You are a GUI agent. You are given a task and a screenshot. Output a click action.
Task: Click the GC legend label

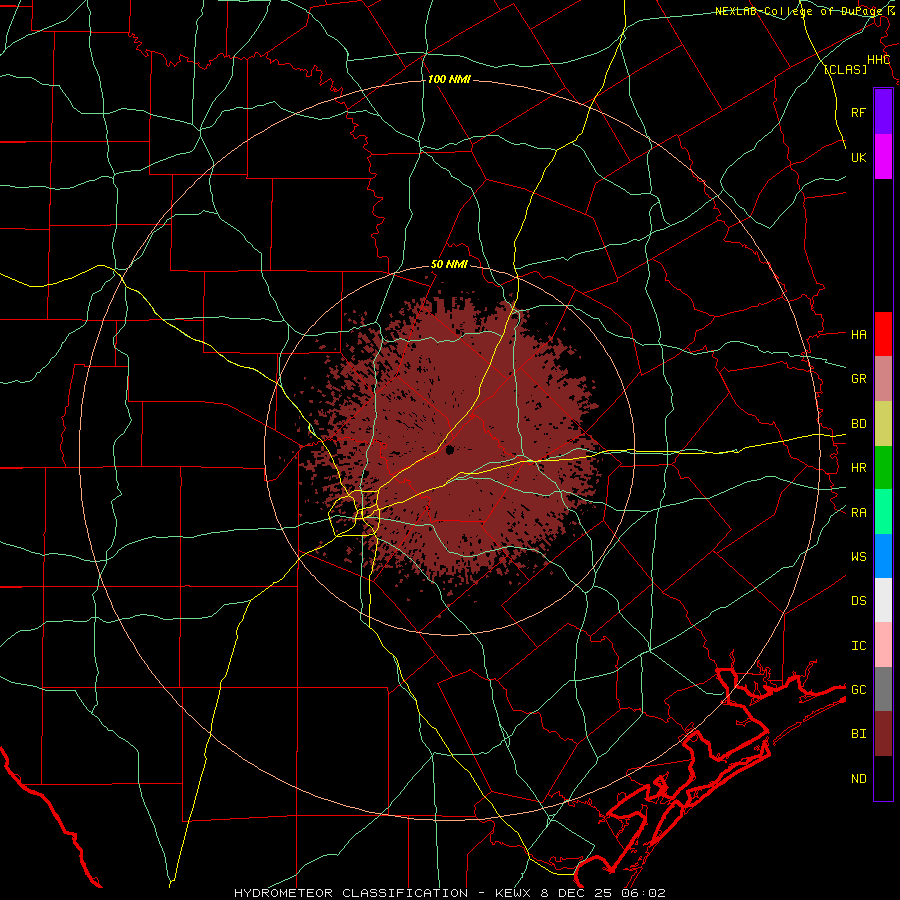(x=858, y=689)
